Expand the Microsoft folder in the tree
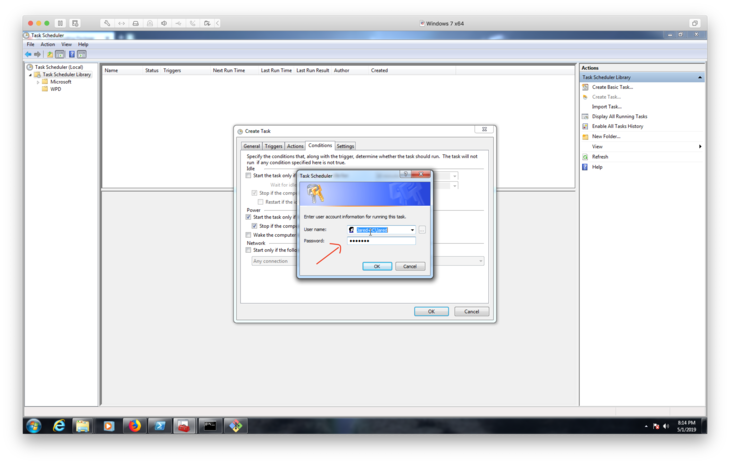 [x=38, y=82]
